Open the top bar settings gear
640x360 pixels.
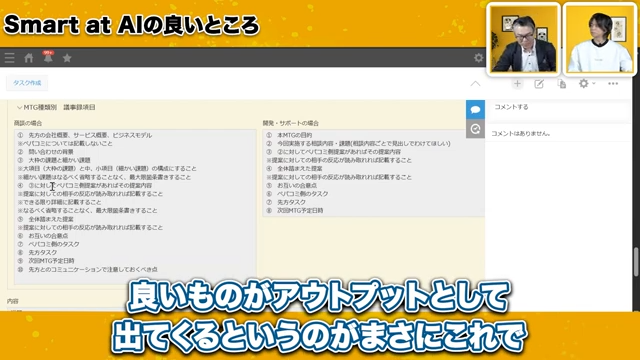click(x=478, y=58)
